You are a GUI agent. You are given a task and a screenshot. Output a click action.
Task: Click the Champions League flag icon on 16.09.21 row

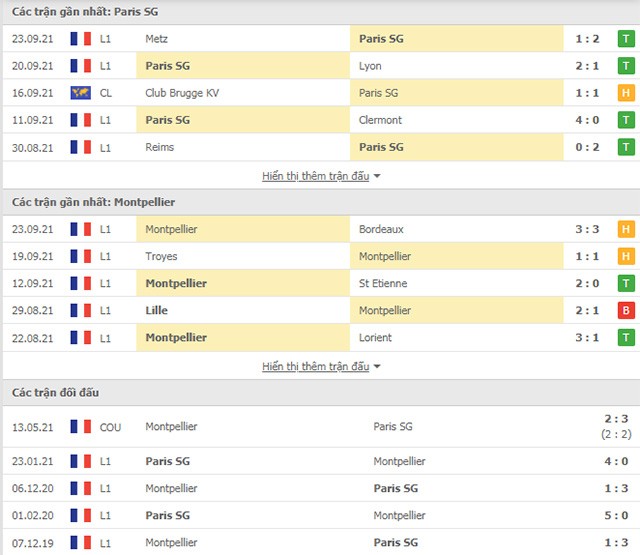tap(81, 93)
